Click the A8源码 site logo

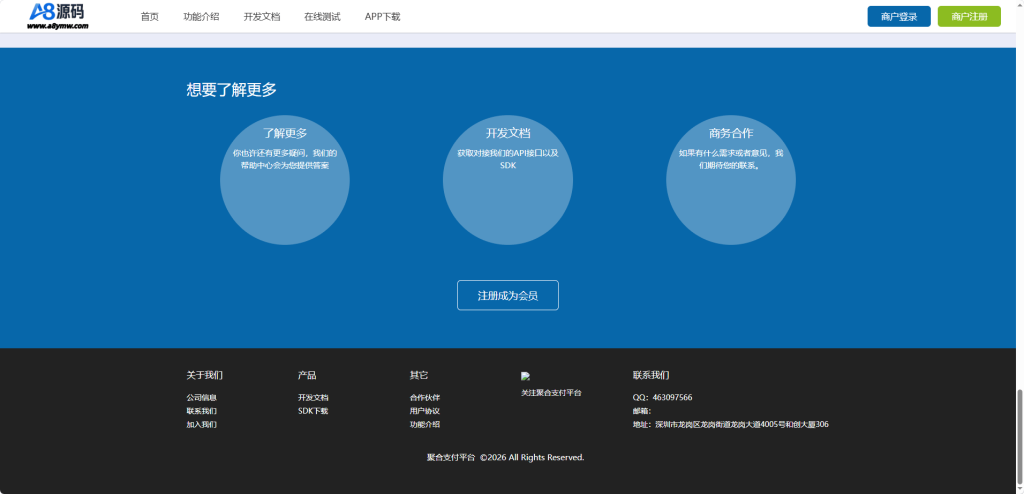pyautogui.click(x=57, y=16)
